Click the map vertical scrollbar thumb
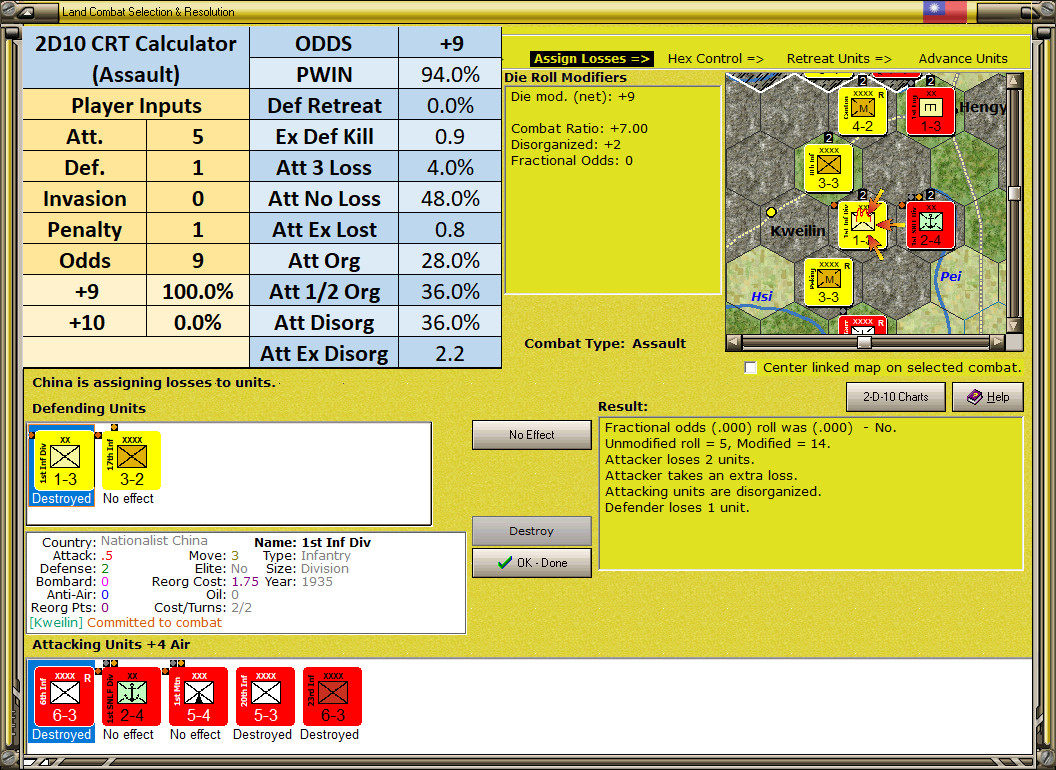Viewport: 1056px width, 770px height. point(1014,193)
